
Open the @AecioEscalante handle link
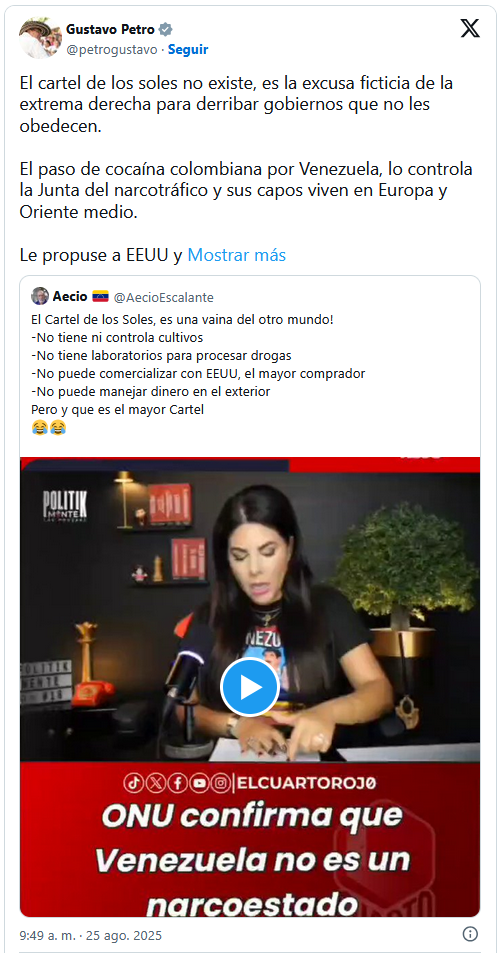pos(164,297)
